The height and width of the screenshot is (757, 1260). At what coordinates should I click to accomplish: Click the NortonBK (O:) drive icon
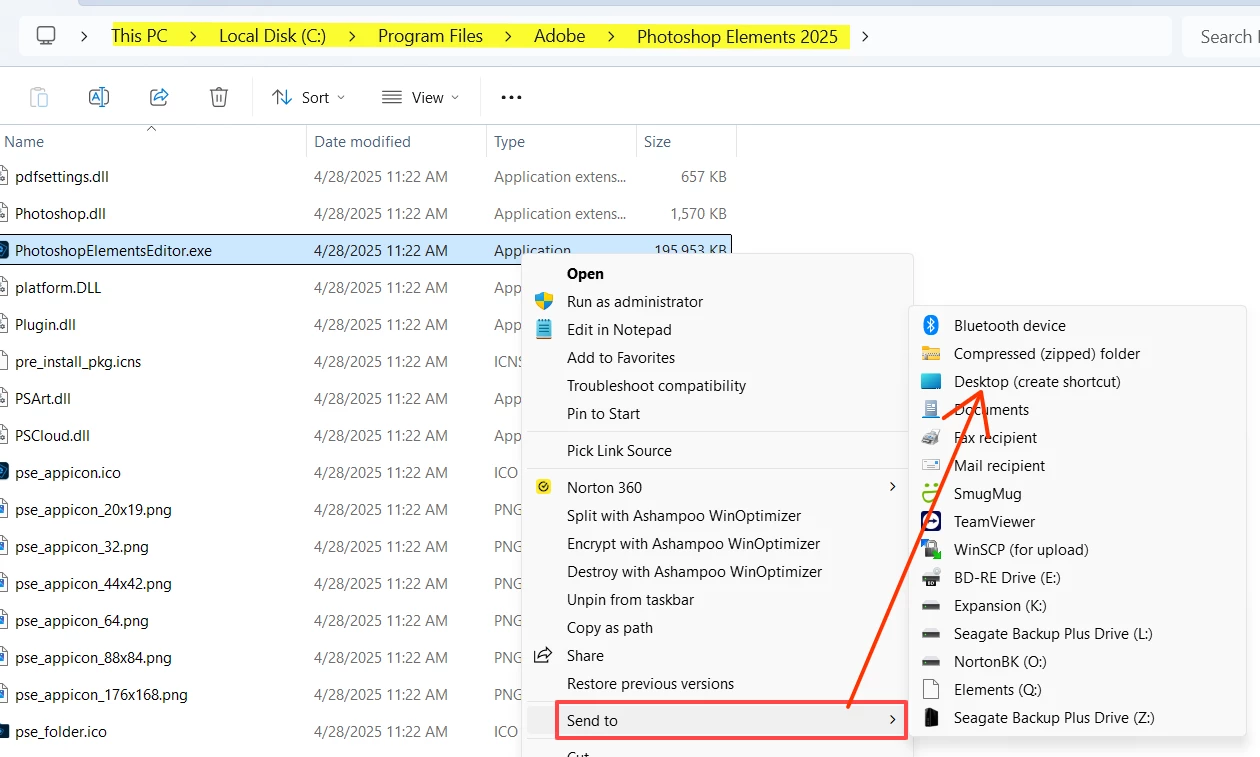[x=931, y=661]
